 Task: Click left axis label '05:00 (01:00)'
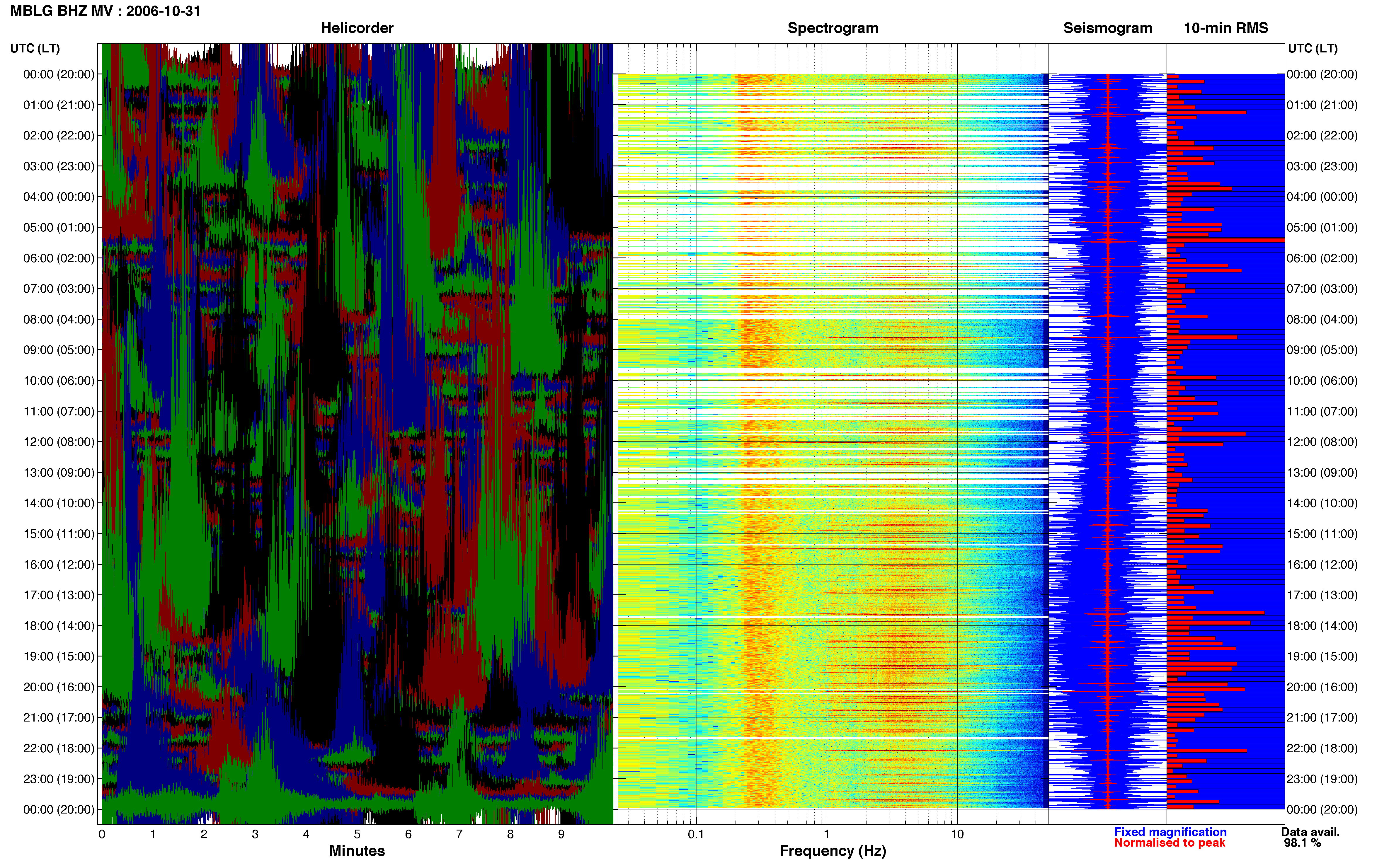59,227
